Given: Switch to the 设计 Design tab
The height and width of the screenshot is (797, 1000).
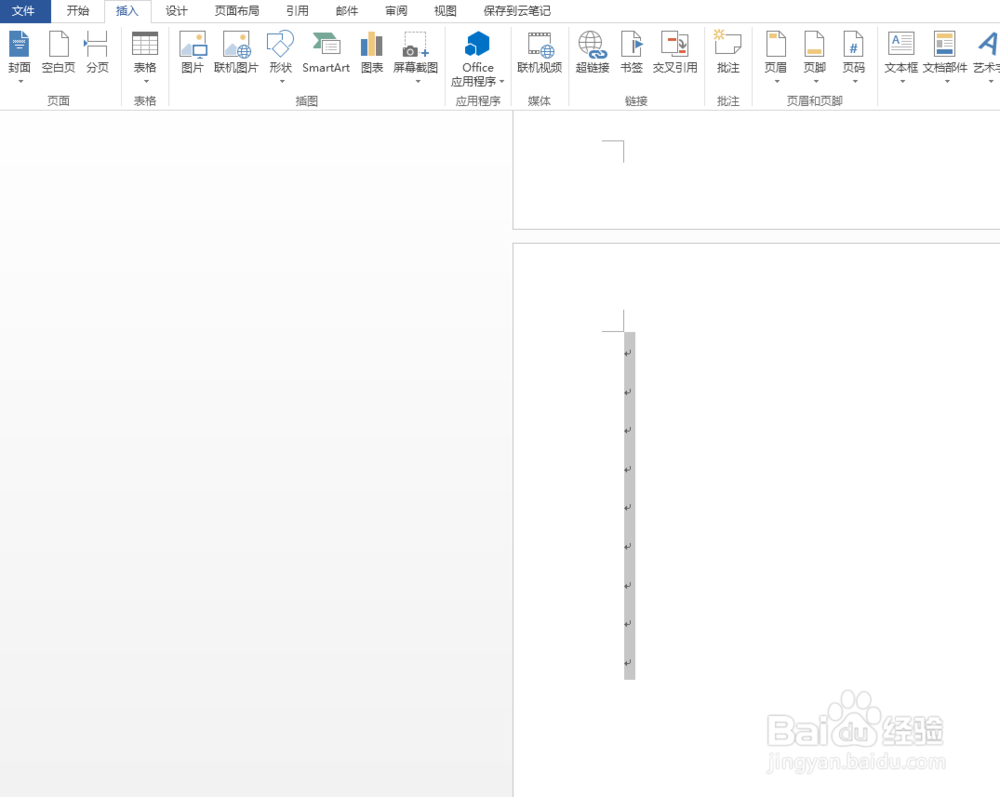Looking at the screenshot, I should [177, 11].
